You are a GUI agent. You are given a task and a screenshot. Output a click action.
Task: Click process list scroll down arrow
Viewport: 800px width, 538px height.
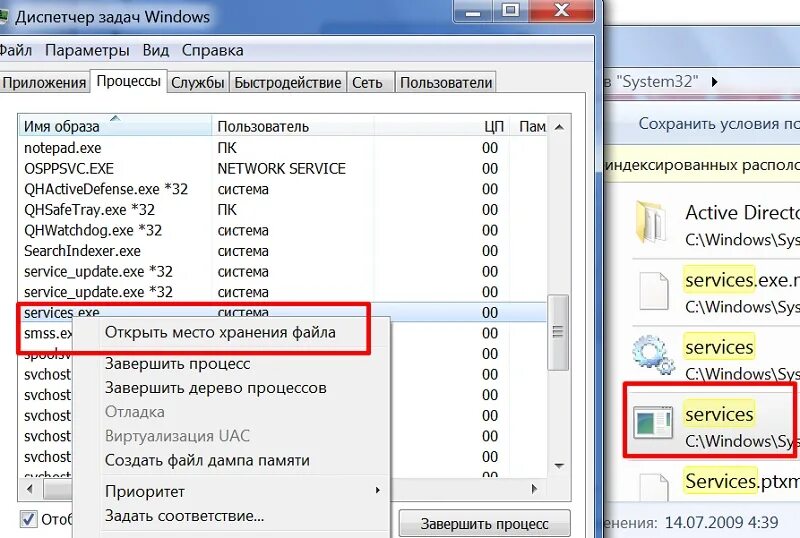tap(559, 466)
